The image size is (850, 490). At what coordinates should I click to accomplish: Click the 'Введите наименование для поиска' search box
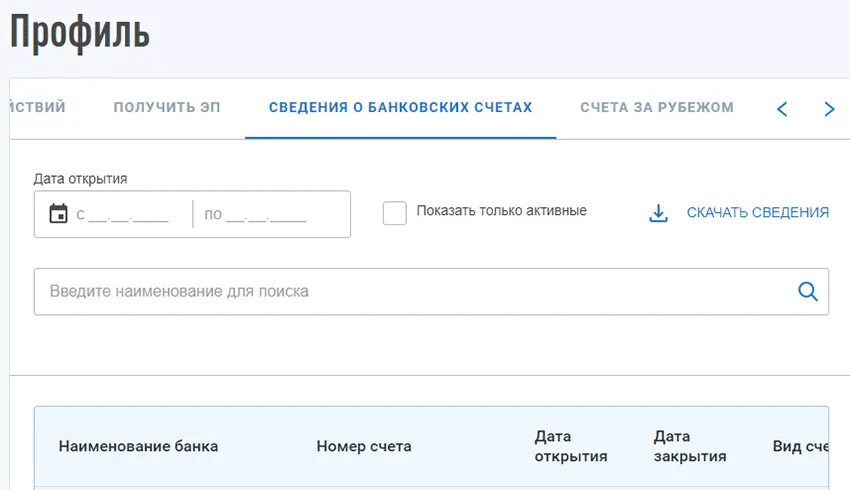coord(431,292)
